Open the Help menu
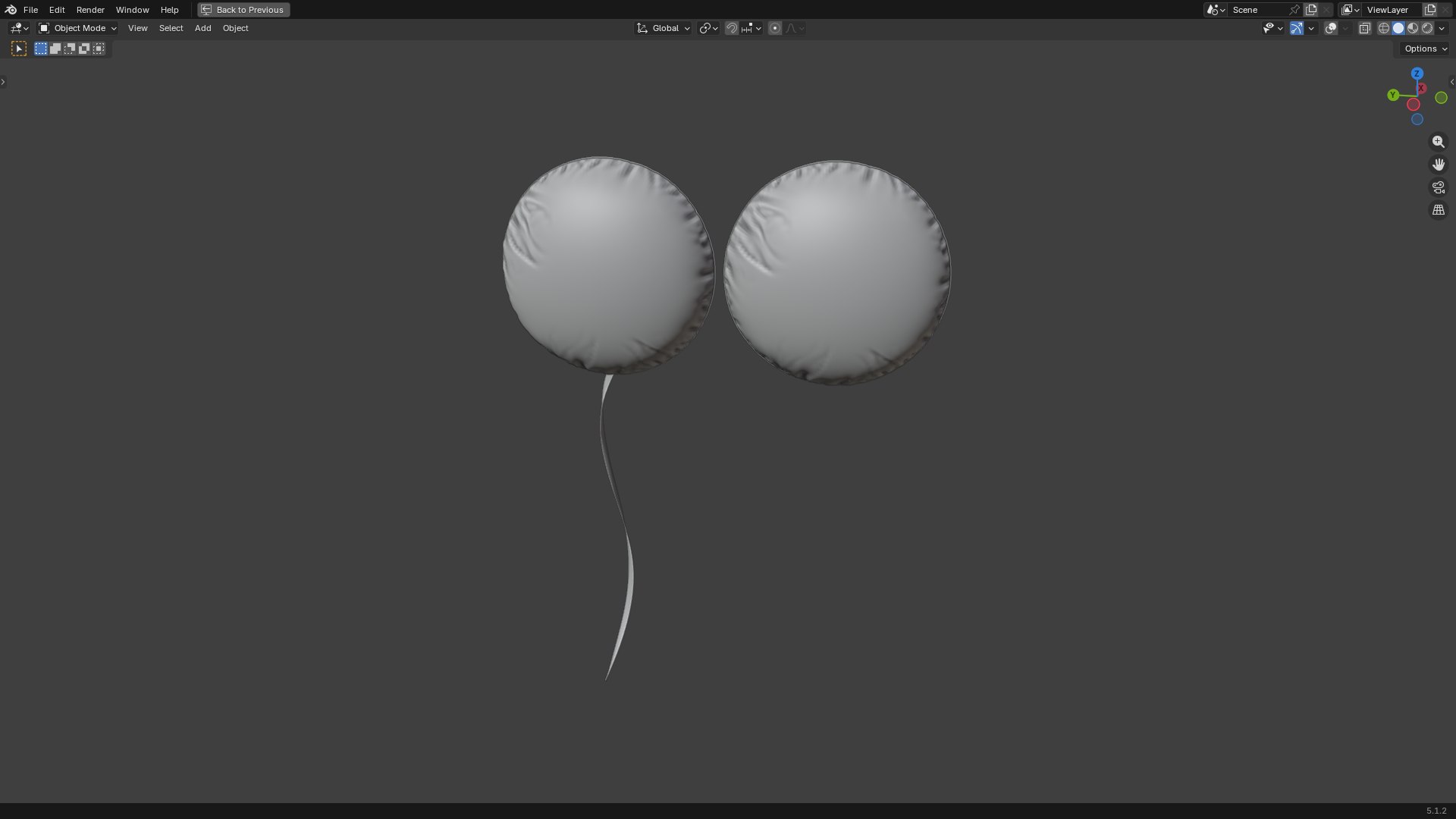Image resolution: width=1456 pixels, height=819 pixels. [x=169, y=10]
